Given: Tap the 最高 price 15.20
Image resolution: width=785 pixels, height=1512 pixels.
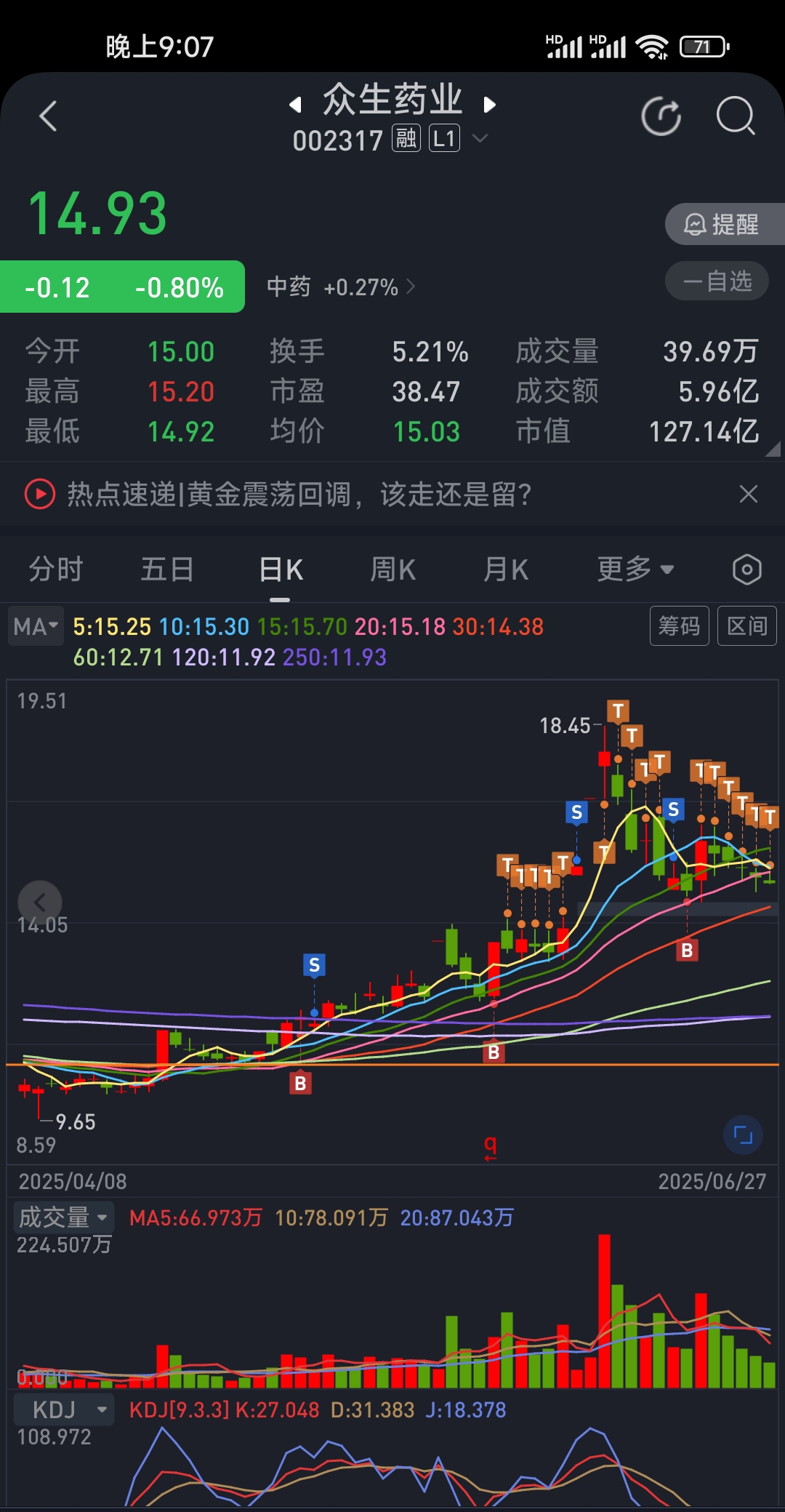Looking at the screenshot, I should coord(181,392).
